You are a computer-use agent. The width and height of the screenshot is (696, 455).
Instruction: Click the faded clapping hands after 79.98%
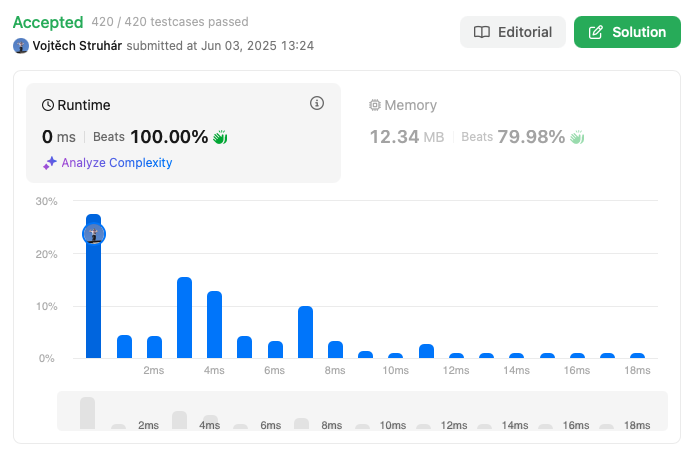pyautogui.click(x=577, y=137)
